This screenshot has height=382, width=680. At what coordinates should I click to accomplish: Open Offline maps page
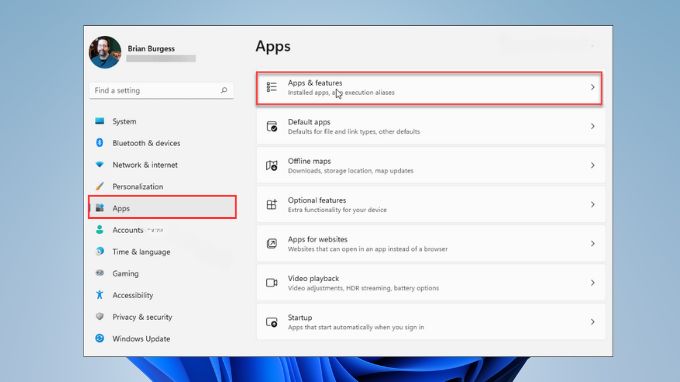pos(431,166)
